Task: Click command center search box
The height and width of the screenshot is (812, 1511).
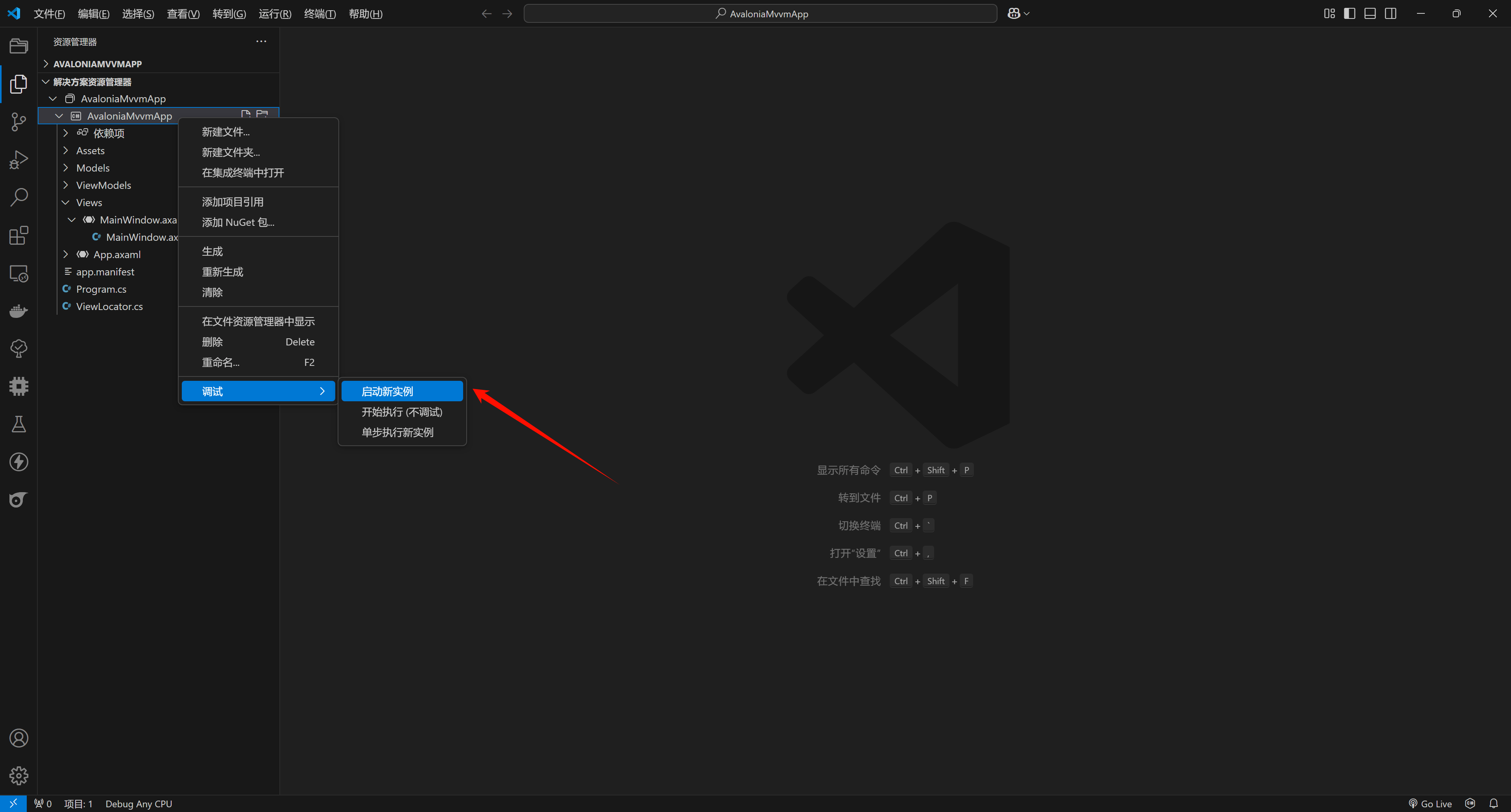Action: click(x=760, y=13)
